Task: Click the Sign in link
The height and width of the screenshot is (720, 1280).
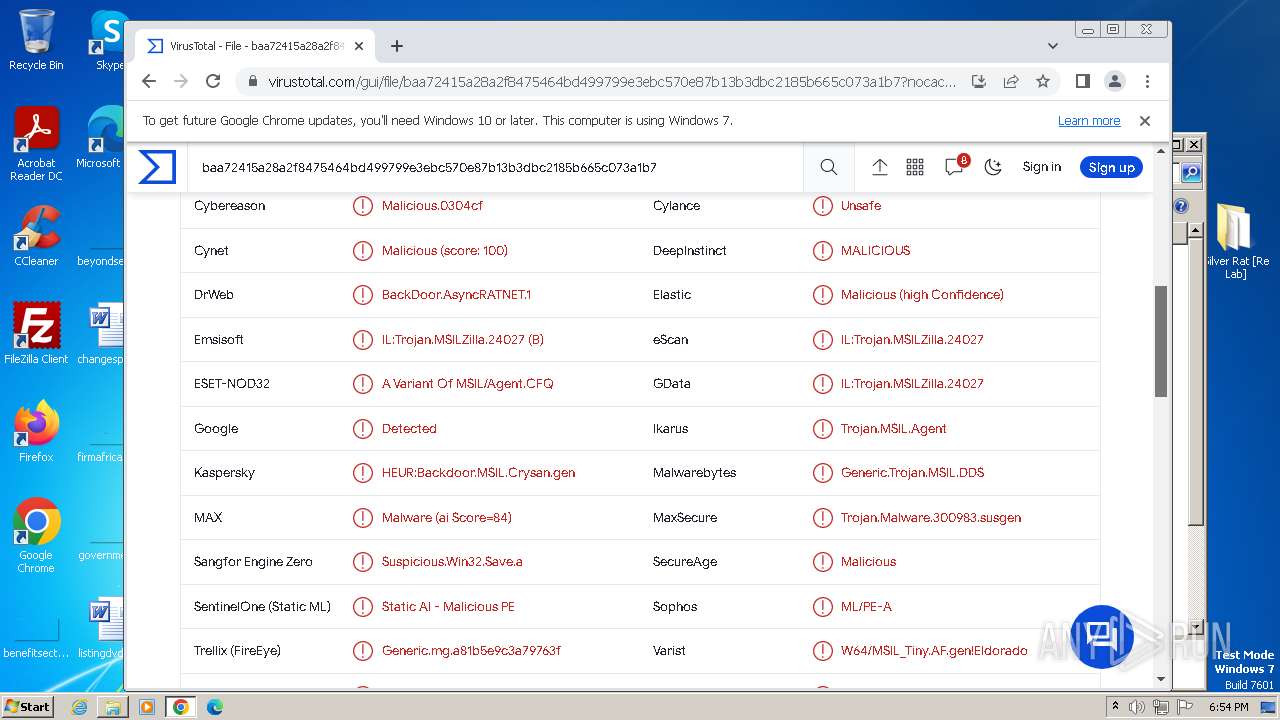Action: click(1042, 167)
